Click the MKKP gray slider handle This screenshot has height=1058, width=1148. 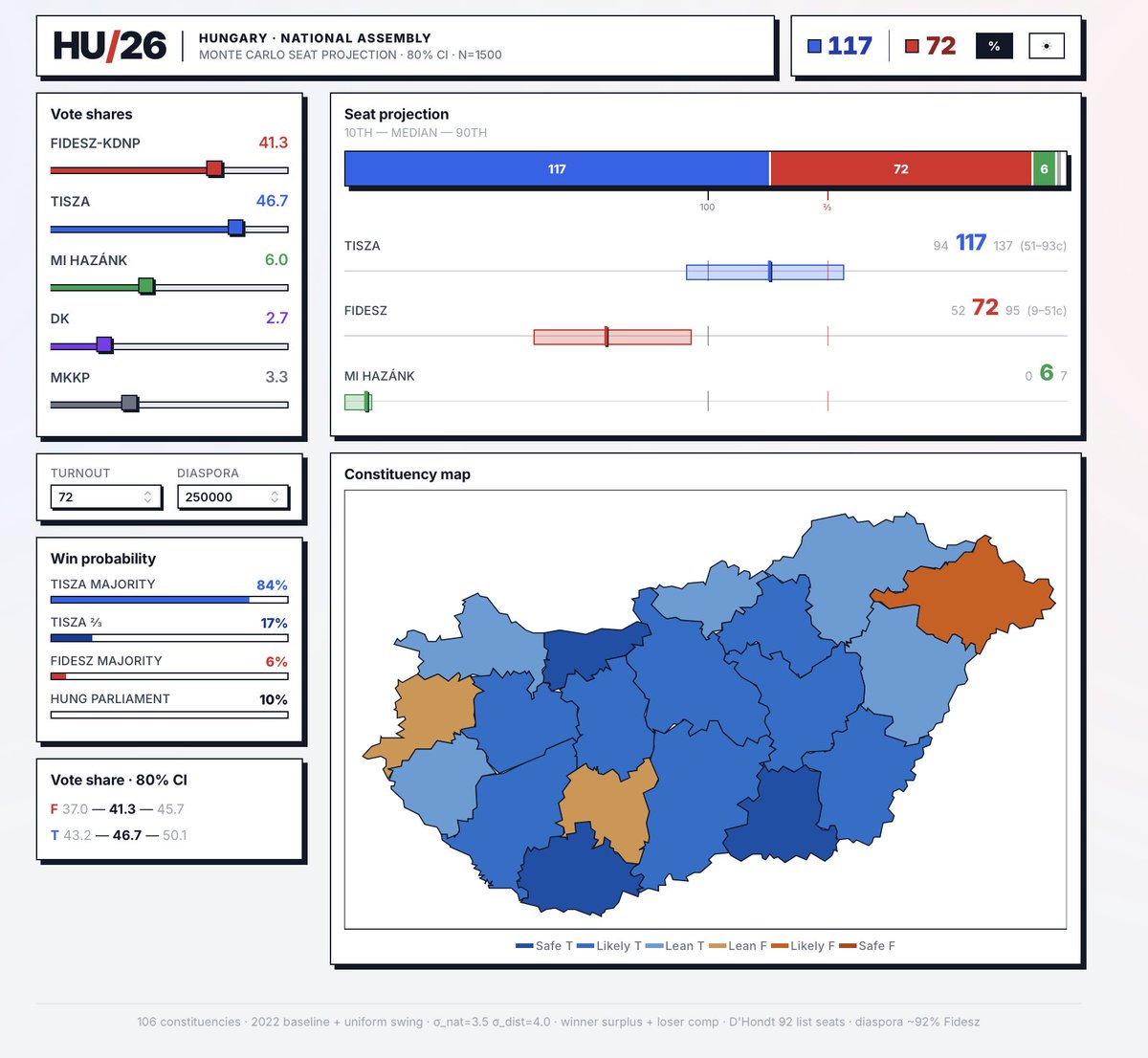[x=129, y=404]
